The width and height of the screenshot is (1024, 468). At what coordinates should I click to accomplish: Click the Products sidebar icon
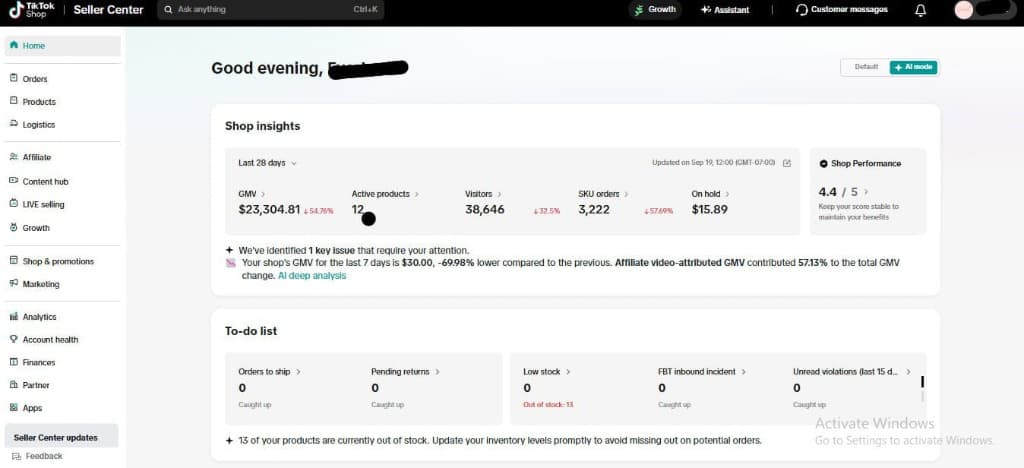pyautogui.click(x=14, y=101)
